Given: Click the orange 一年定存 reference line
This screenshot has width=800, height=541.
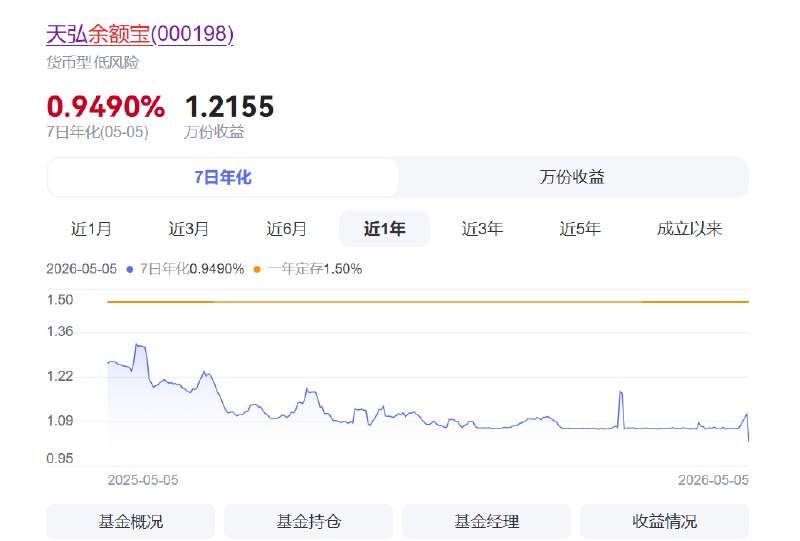Looking at the screenshot, I should [428, 302].
